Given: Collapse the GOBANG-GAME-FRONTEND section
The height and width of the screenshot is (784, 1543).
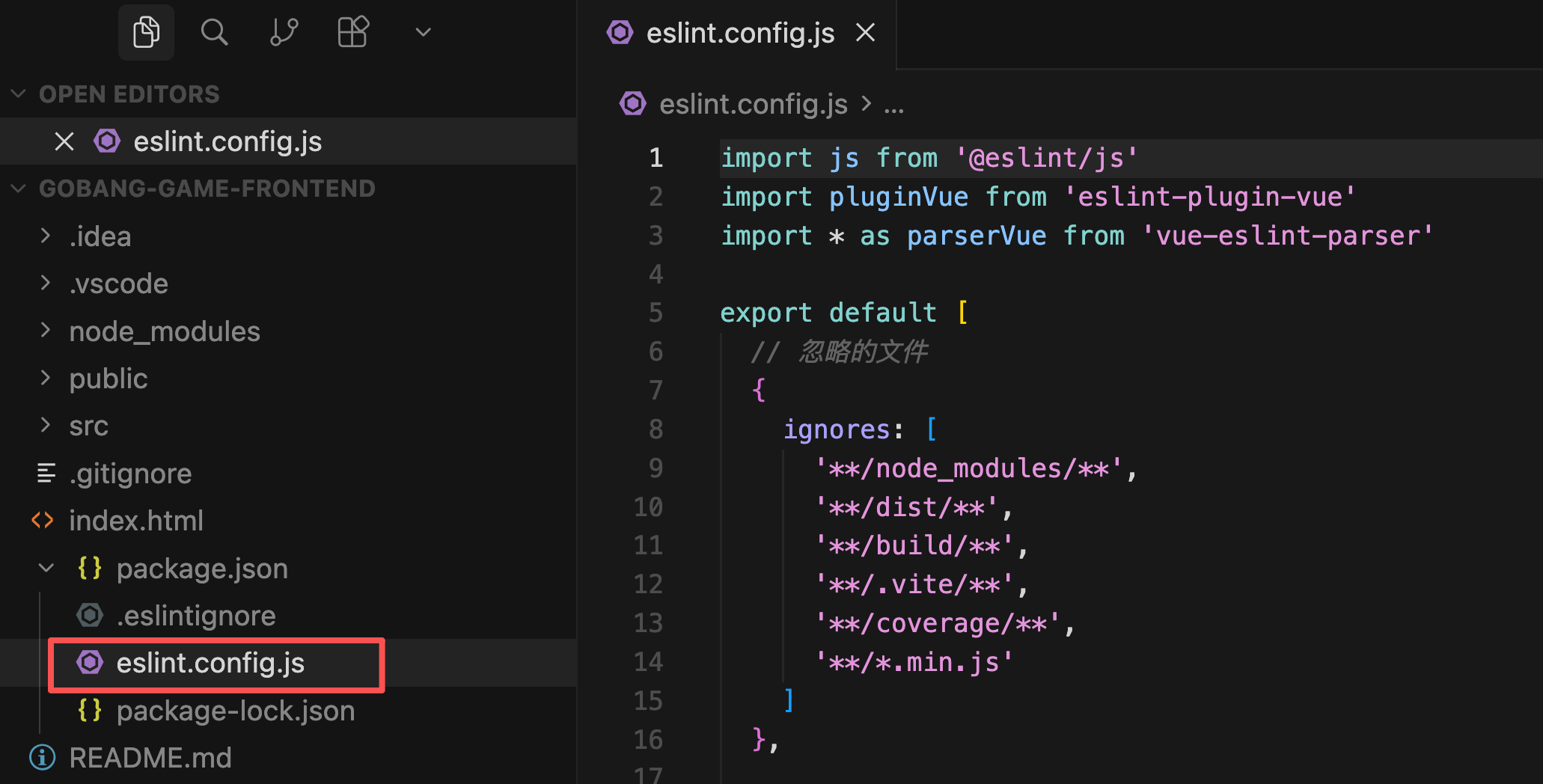Looking at the screenshot, I should pyautogui.click(x=19, y=189).
